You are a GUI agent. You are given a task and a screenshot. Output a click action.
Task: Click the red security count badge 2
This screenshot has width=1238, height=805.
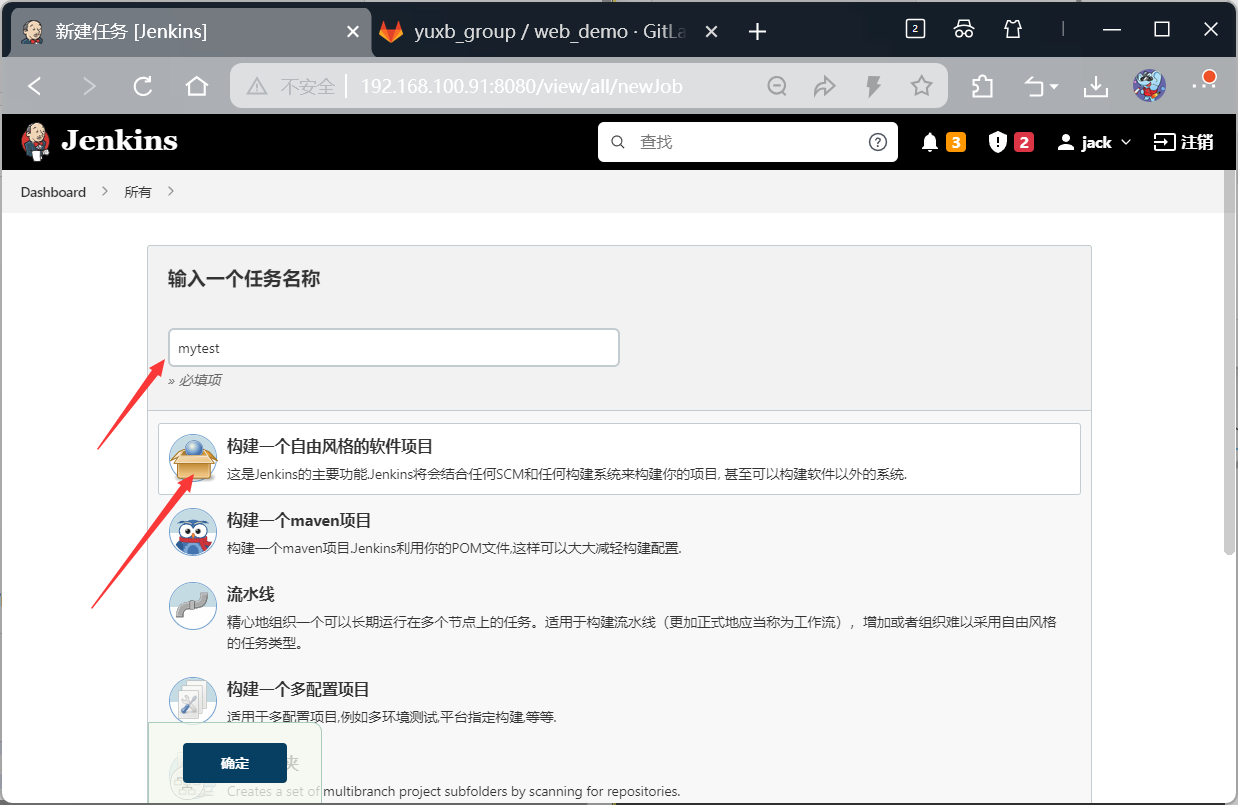(x=1023, y=142)
